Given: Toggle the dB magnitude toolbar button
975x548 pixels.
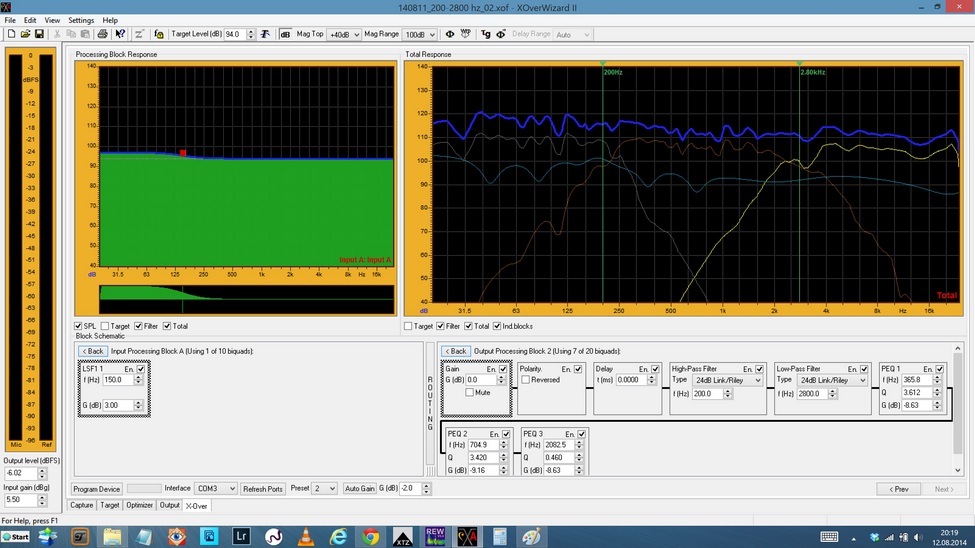Looking at the screenshot, I should click(285, 34).
